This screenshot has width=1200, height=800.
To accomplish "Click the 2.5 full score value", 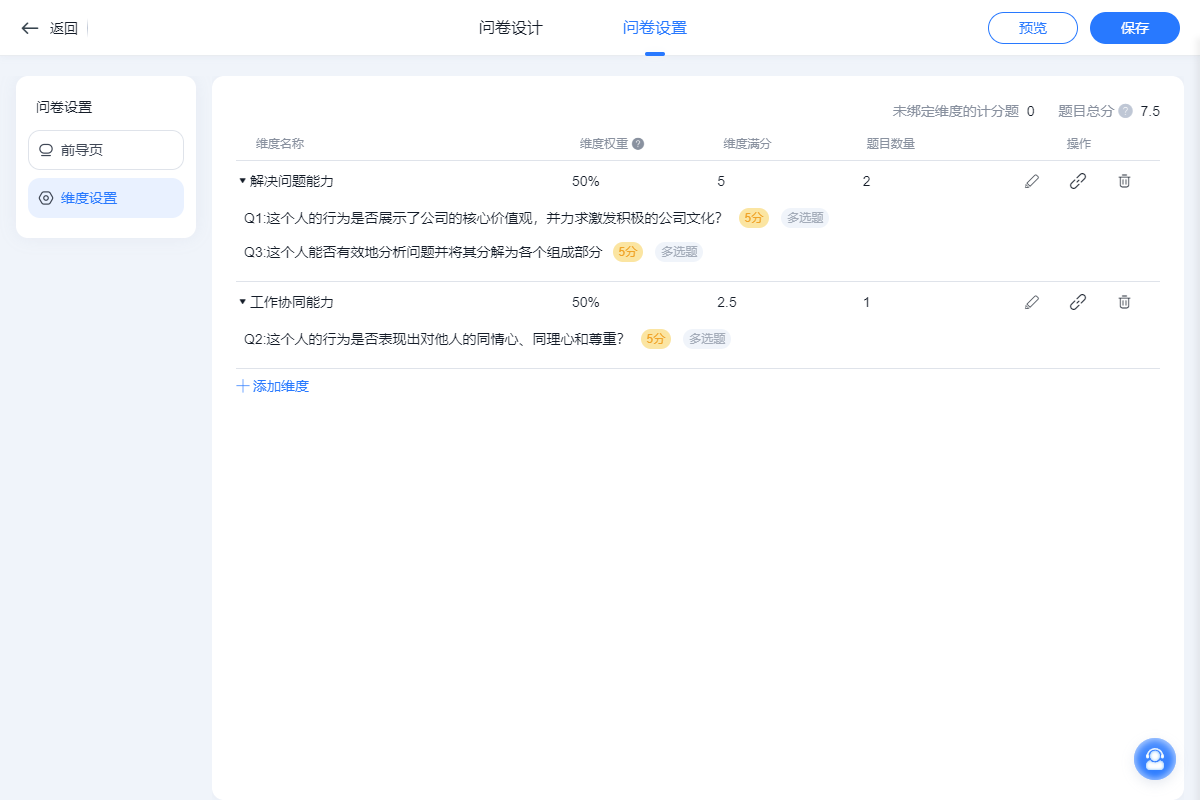I will [x=727, y=302].
